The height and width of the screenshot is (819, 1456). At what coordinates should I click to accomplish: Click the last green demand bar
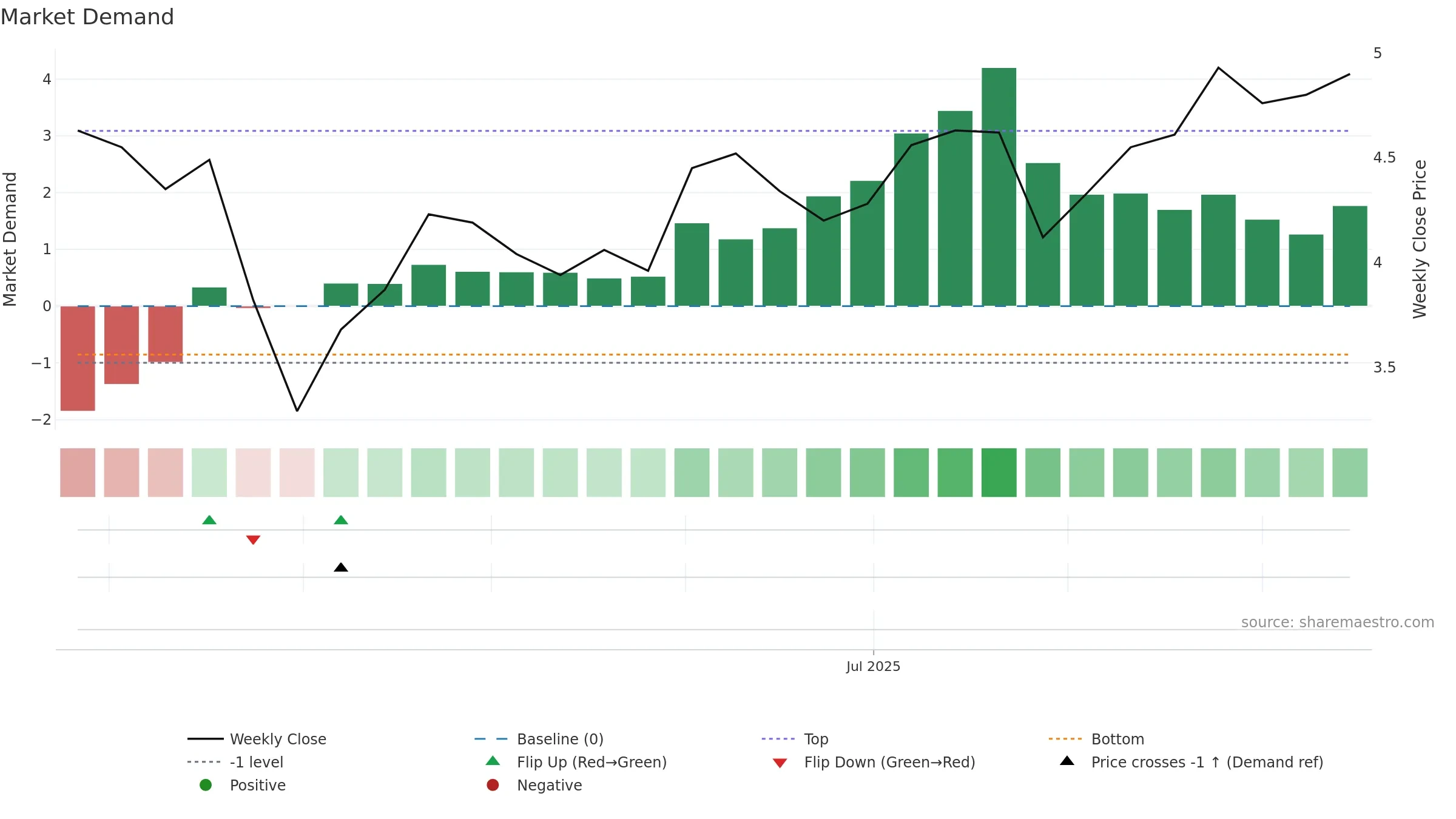1350,256
